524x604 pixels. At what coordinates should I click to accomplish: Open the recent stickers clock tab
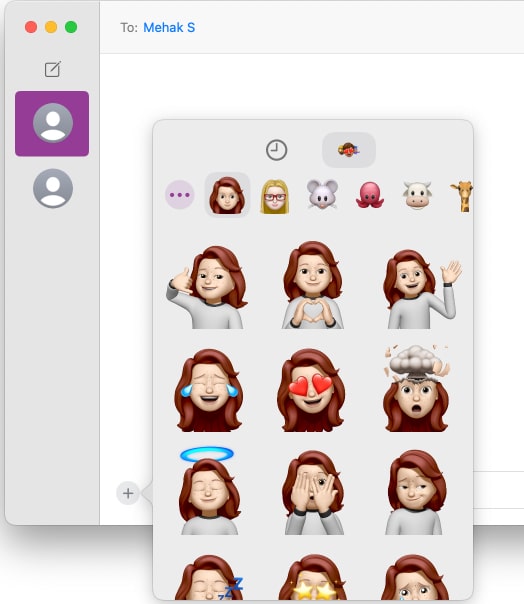(x=276, y=150)
